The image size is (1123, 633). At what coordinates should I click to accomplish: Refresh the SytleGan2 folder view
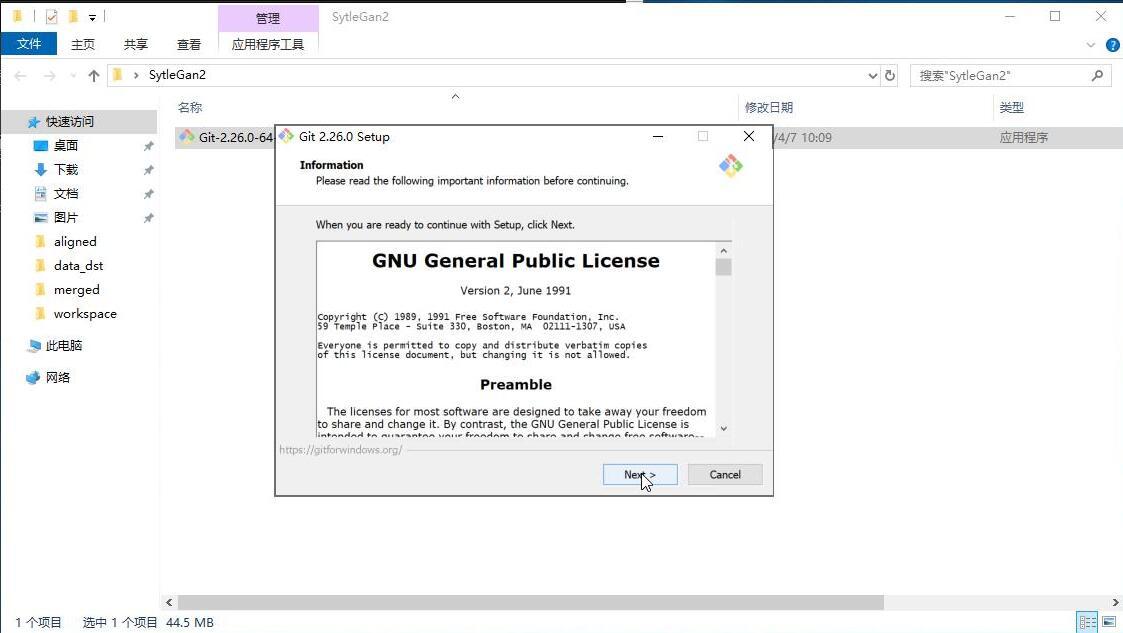890,75
